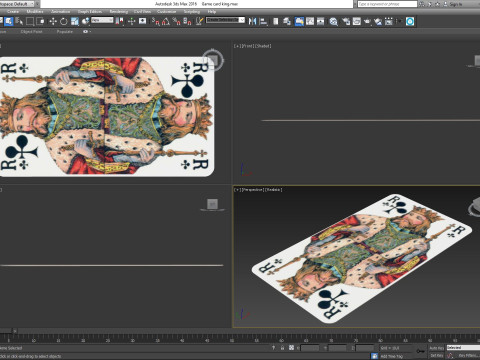
Task: Open the Rendering menu
Action: click(118, 12)
